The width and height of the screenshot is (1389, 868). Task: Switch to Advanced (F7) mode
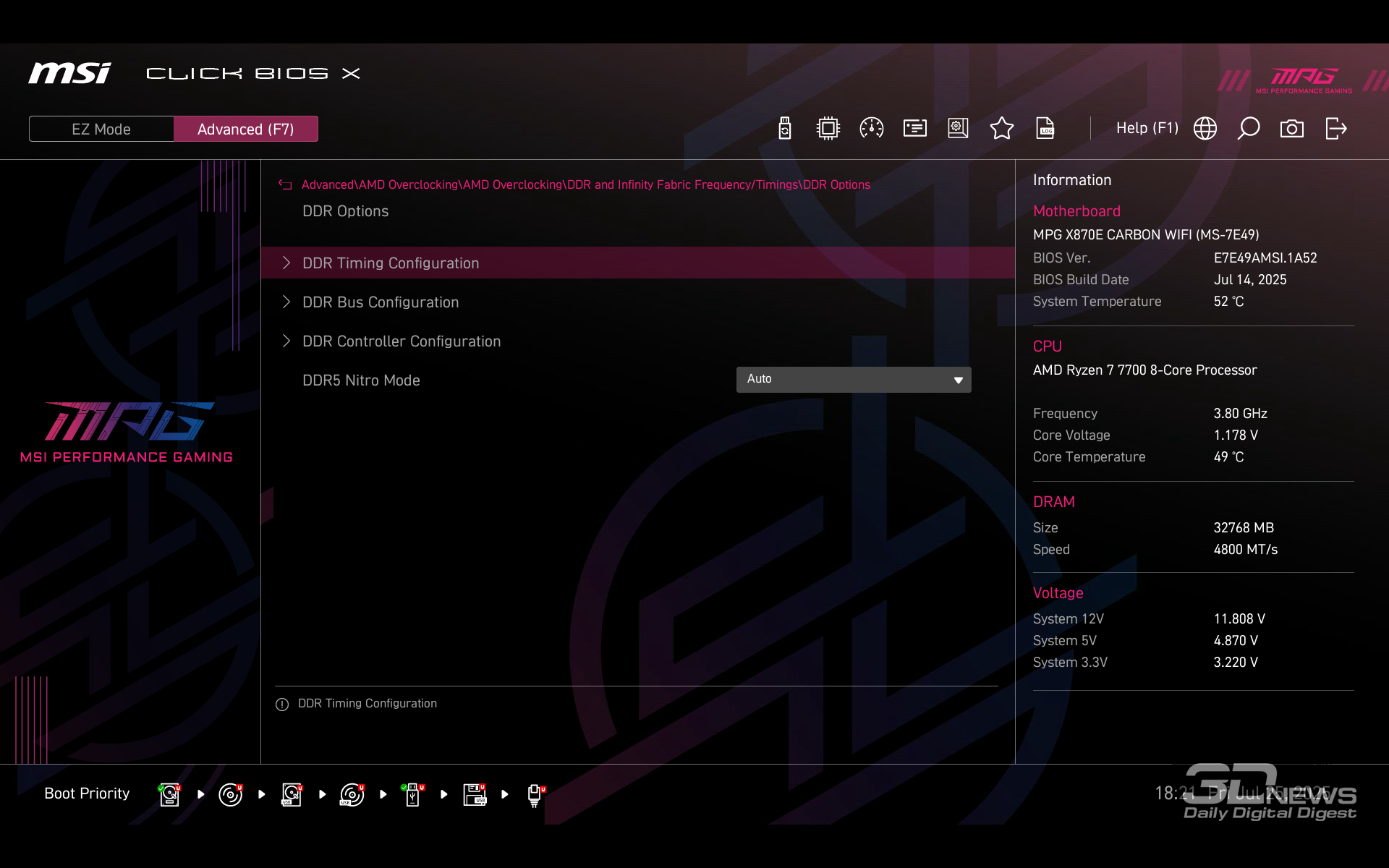pos(246,129)
